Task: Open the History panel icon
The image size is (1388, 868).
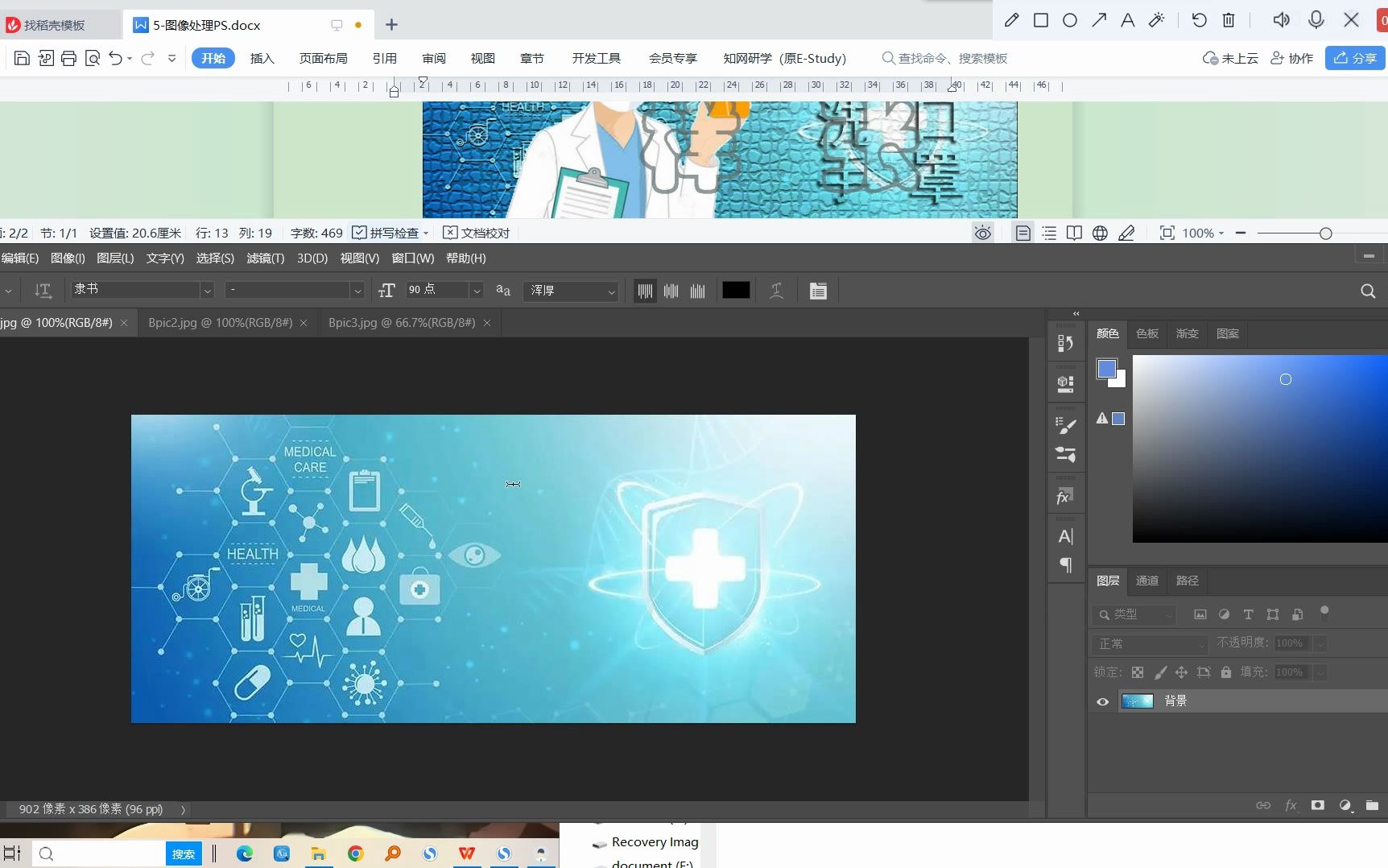Action: 1065,343
